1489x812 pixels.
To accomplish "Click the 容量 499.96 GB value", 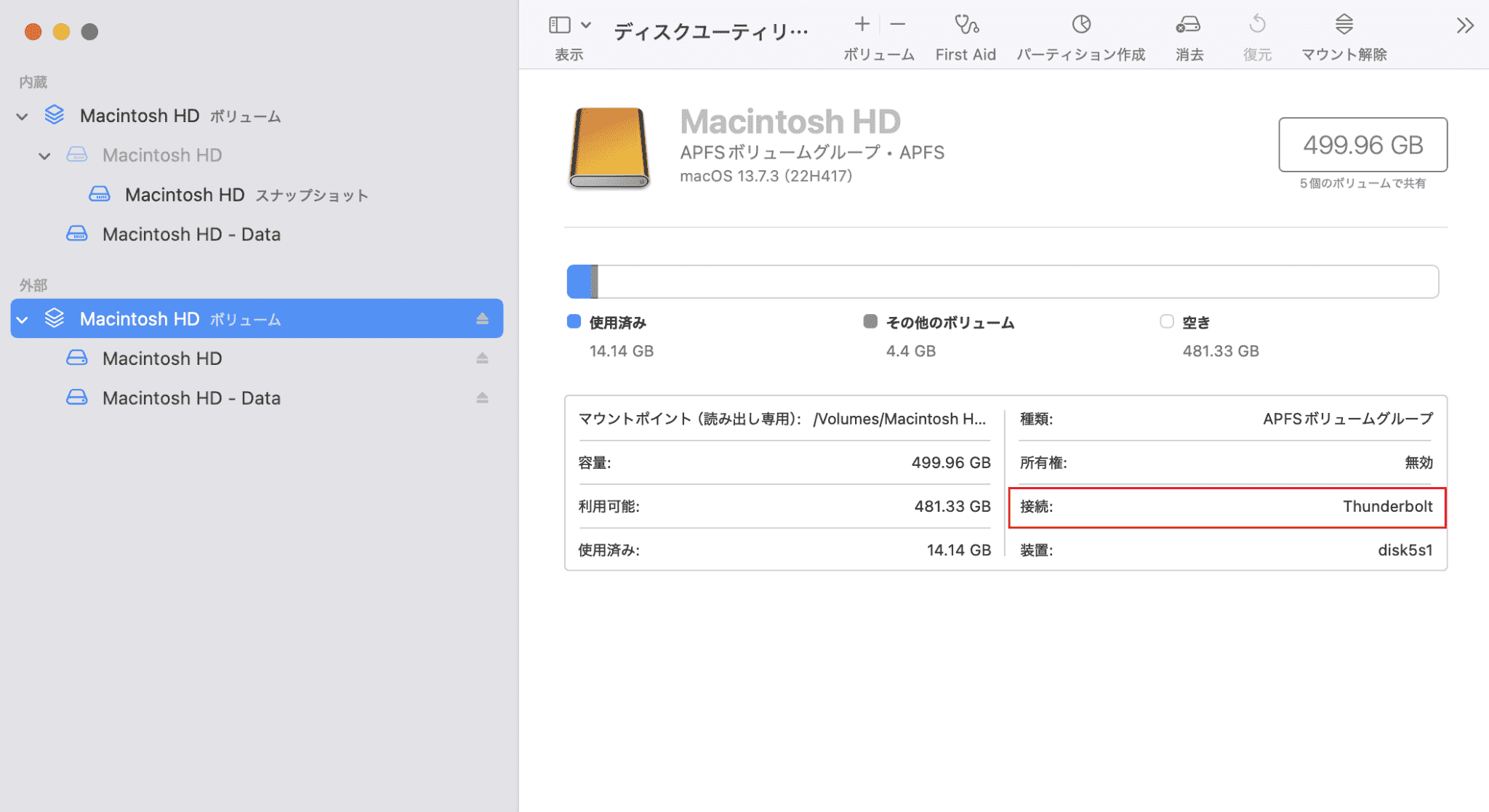I will [x=951, y=462].
